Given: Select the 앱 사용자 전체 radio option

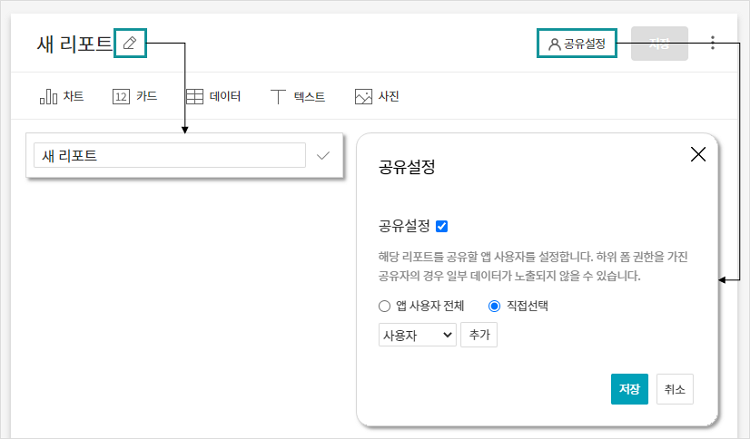Looking at the screenshot, I should (x=384, y=306).
